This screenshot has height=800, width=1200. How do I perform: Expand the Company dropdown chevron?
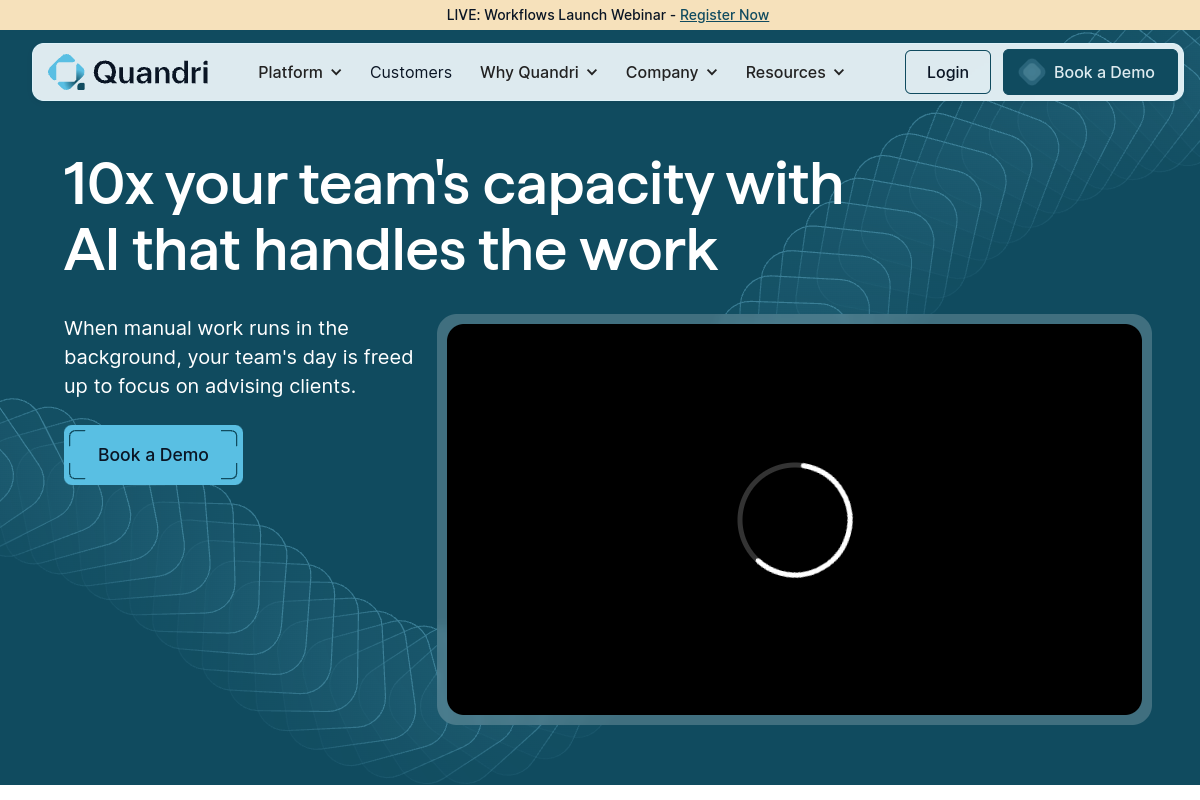[x=712, y=72]
